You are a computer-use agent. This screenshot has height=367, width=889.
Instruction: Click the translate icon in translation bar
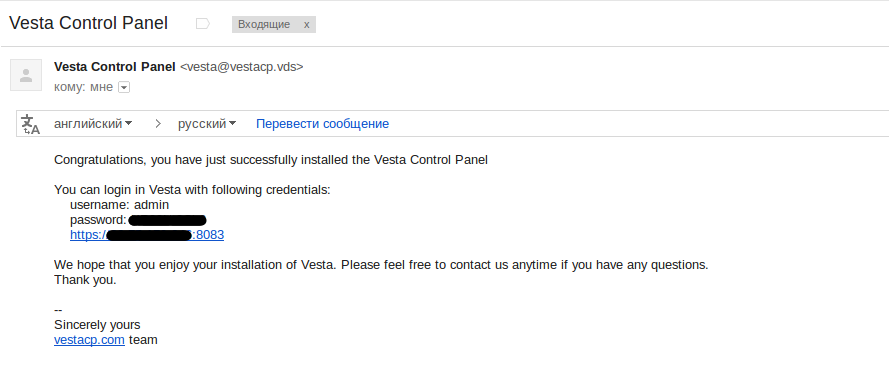(x=30, y=124)
